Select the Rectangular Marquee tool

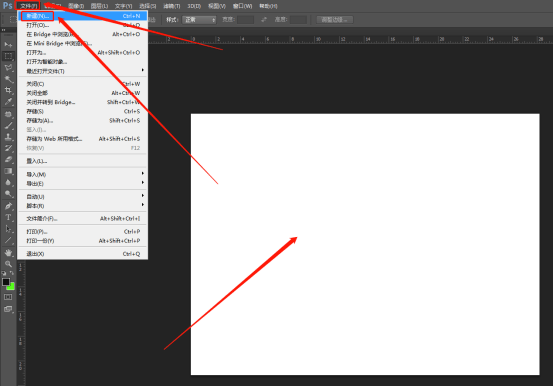[8, 56]
